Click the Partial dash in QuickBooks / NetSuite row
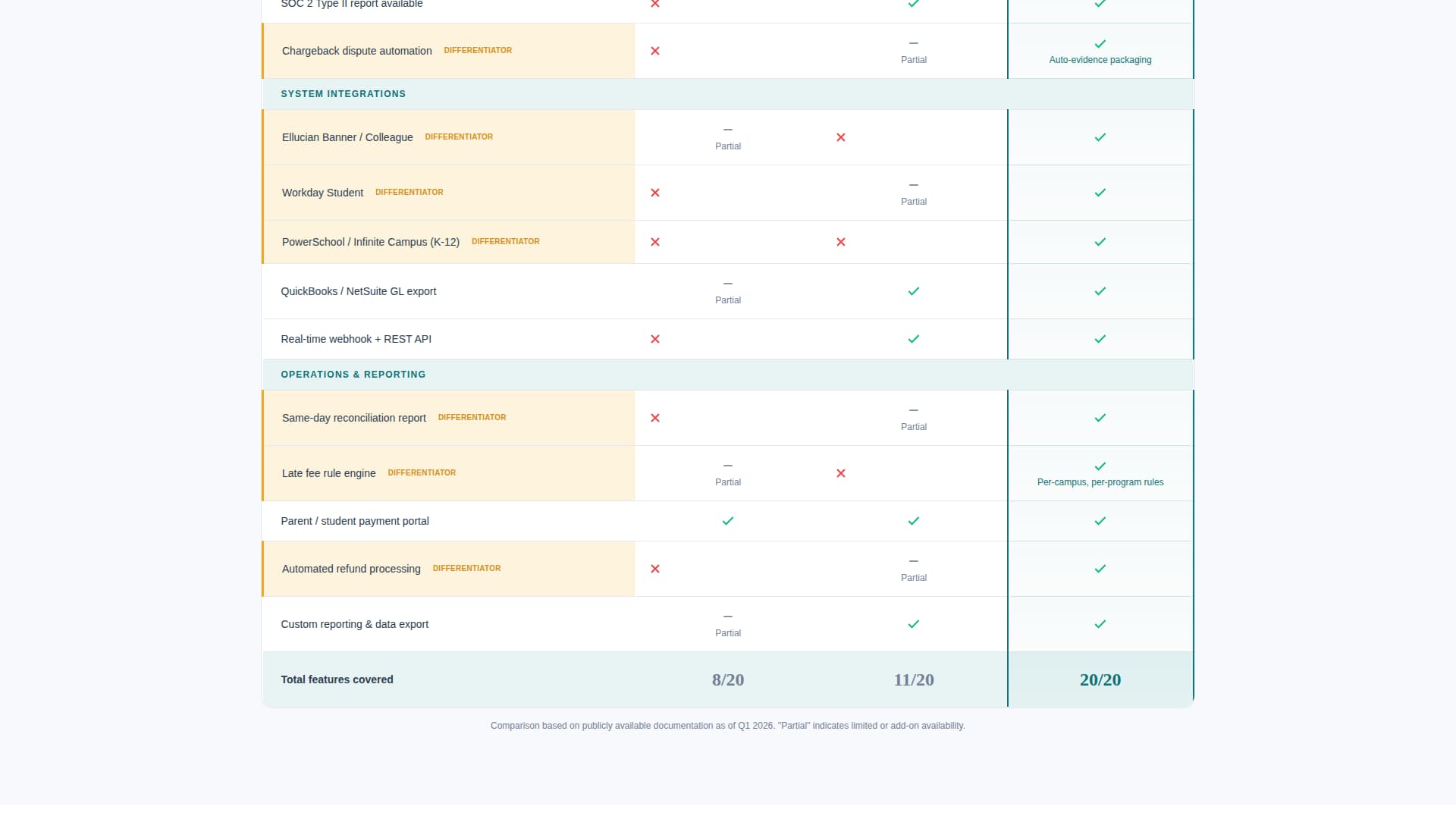Screen dimensions: 1456x819 pos(728,284)
